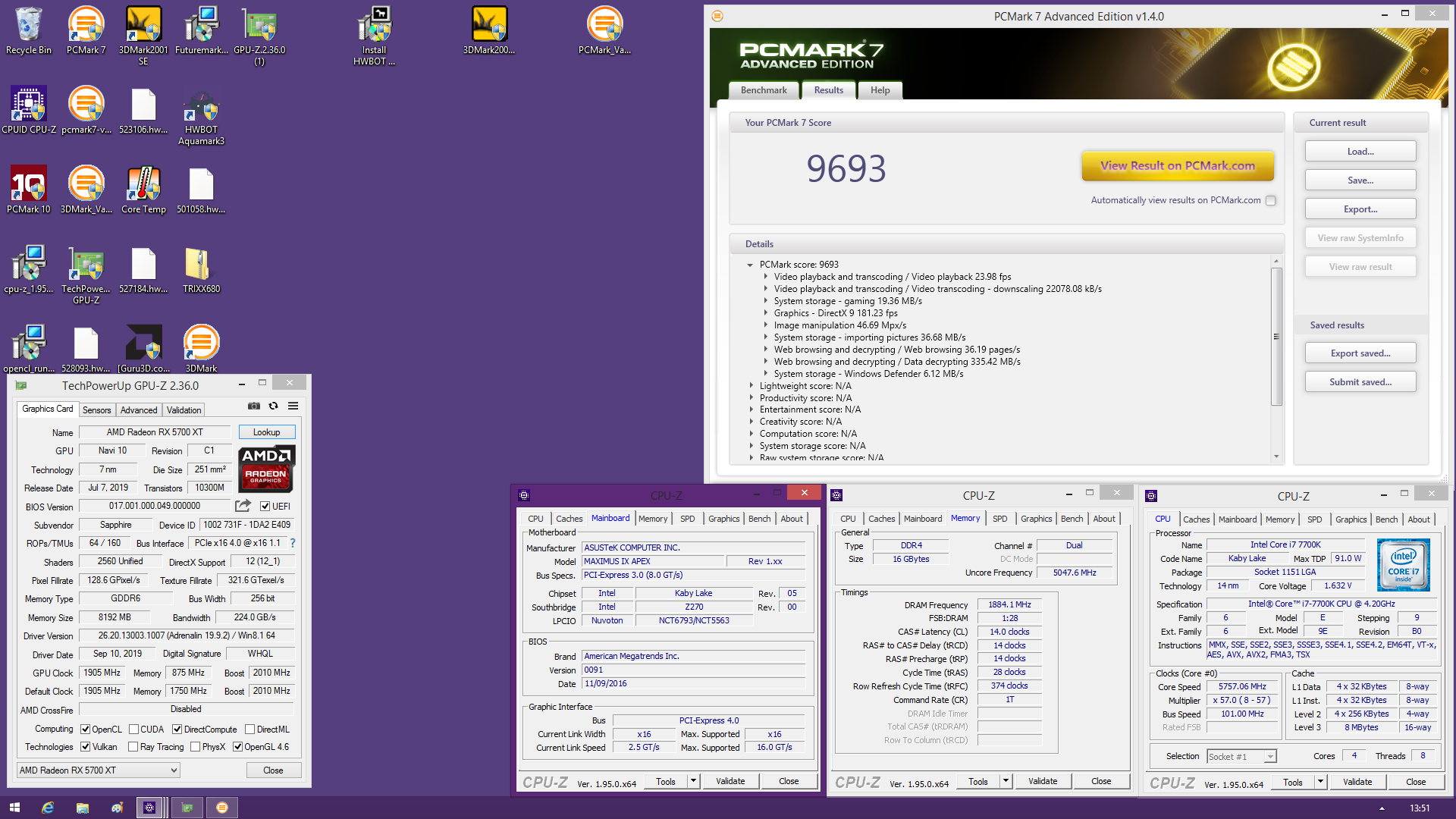The width and height of the screenshot is (1456, 819).
Task: Open the GPU-Z.2.36.0 (1) desktop icon
Action: point(259,36)
